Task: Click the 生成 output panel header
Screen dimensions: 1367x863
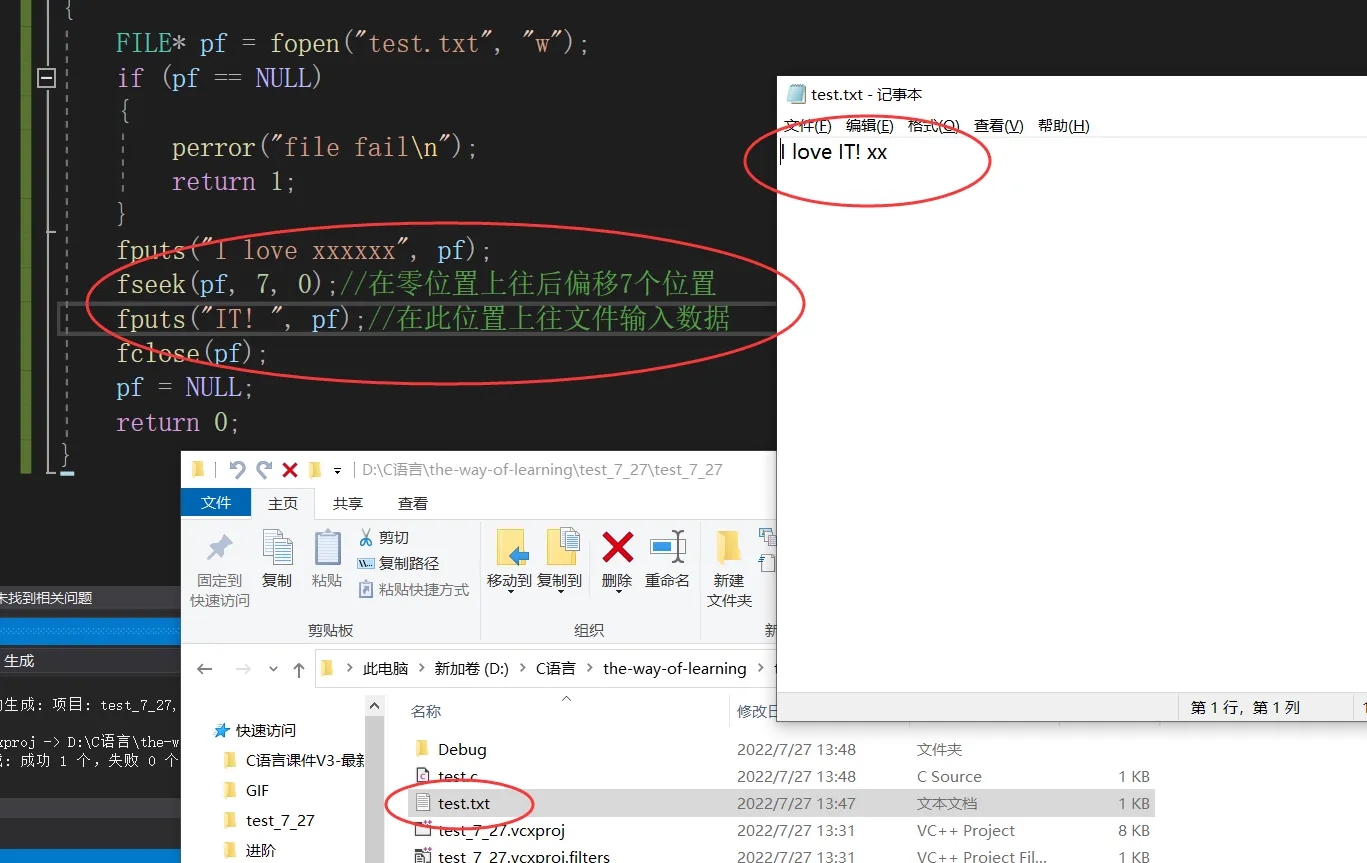Action: coord(19,661)
